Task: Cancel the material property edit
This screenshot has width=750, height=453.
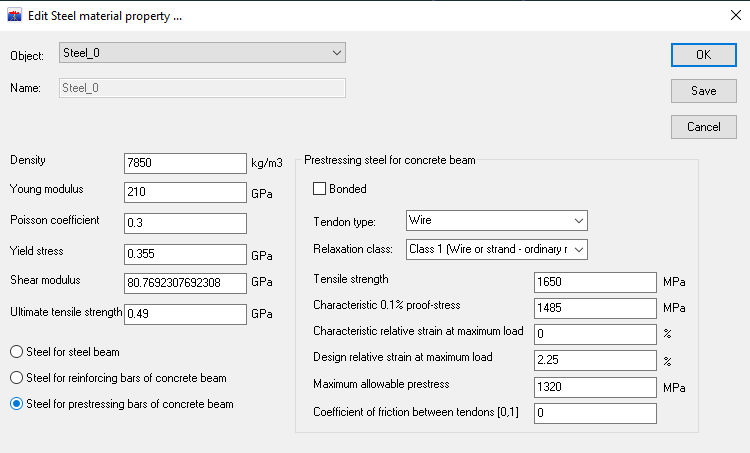Action: [703, 127]
